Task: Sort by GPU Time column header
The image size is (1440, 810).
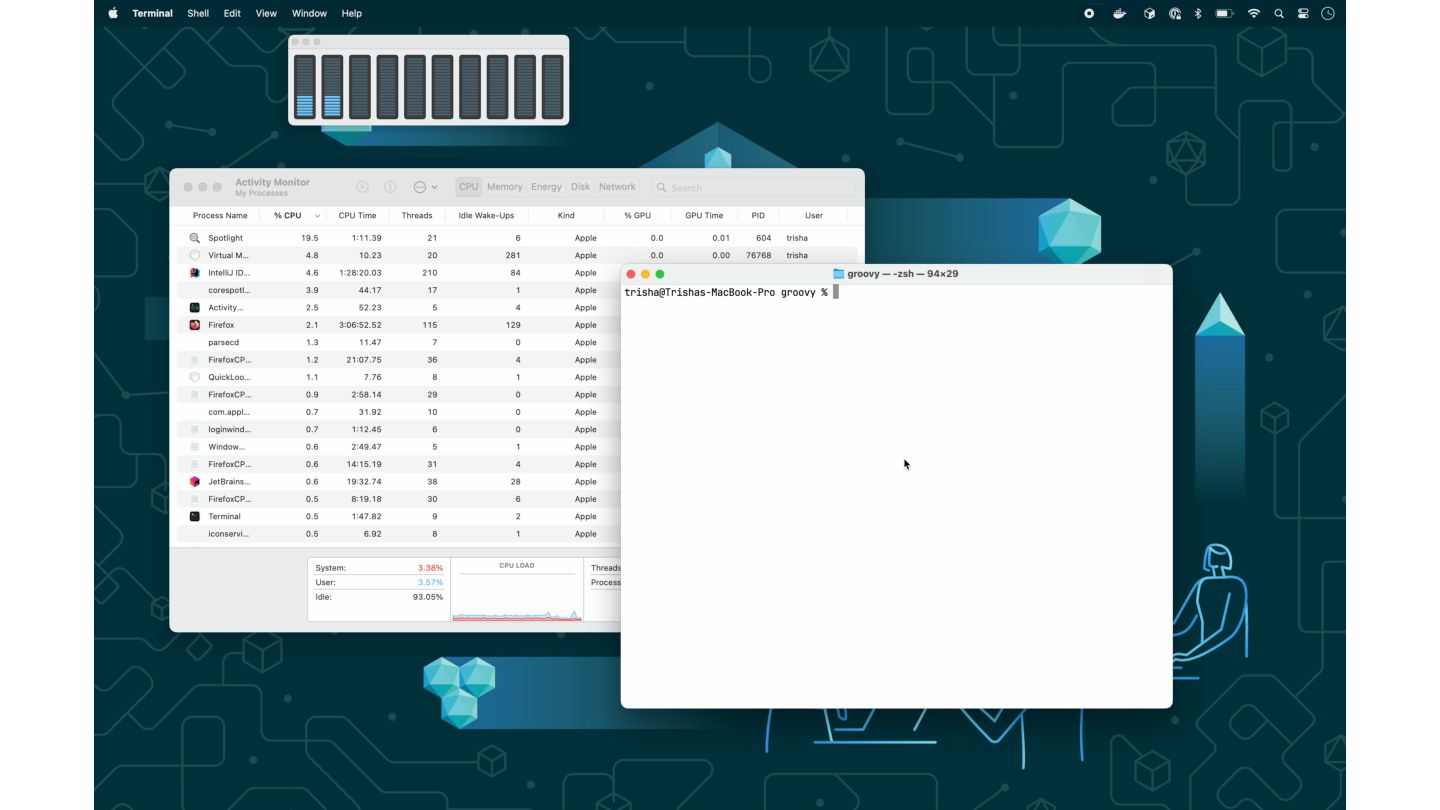Action: point(704,215)
